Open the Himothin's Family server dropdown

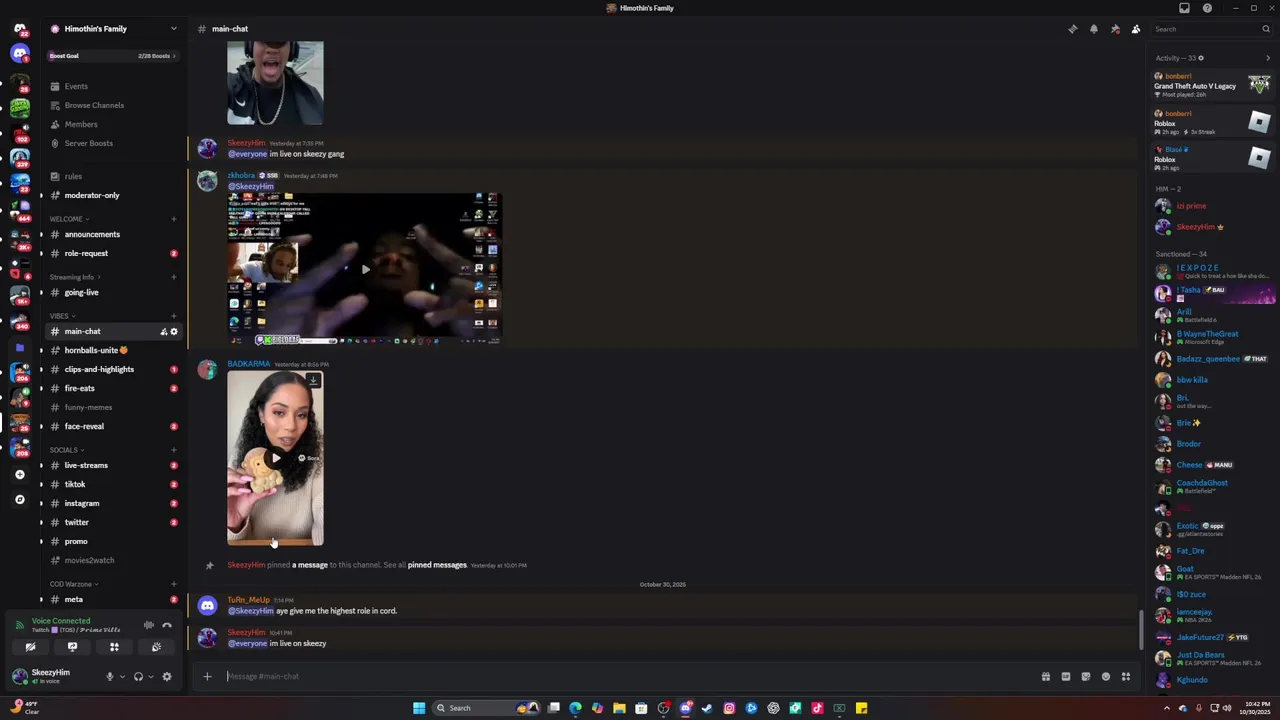173,29
